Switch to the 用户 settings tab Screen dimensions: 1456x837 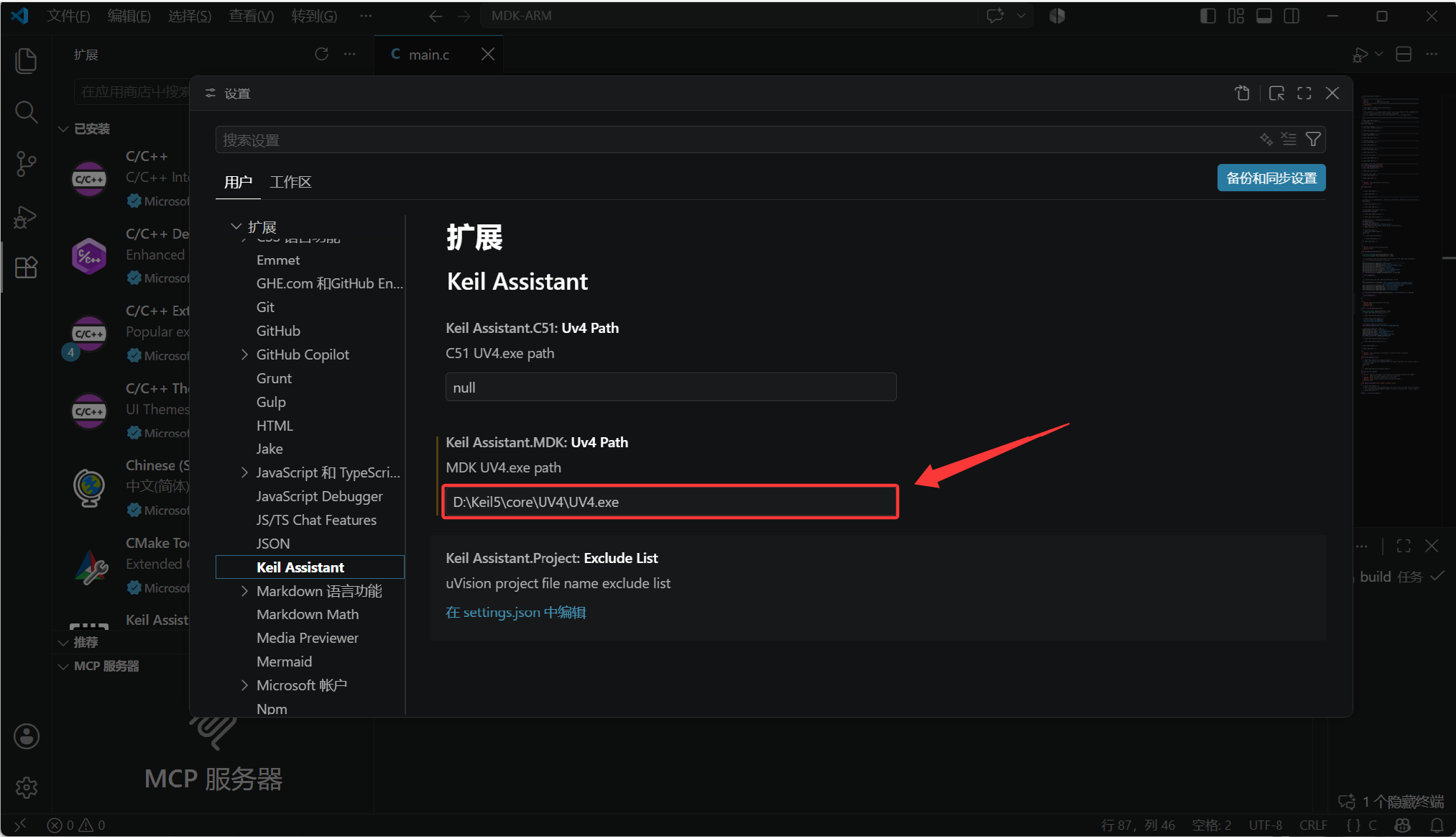[238, 182]
